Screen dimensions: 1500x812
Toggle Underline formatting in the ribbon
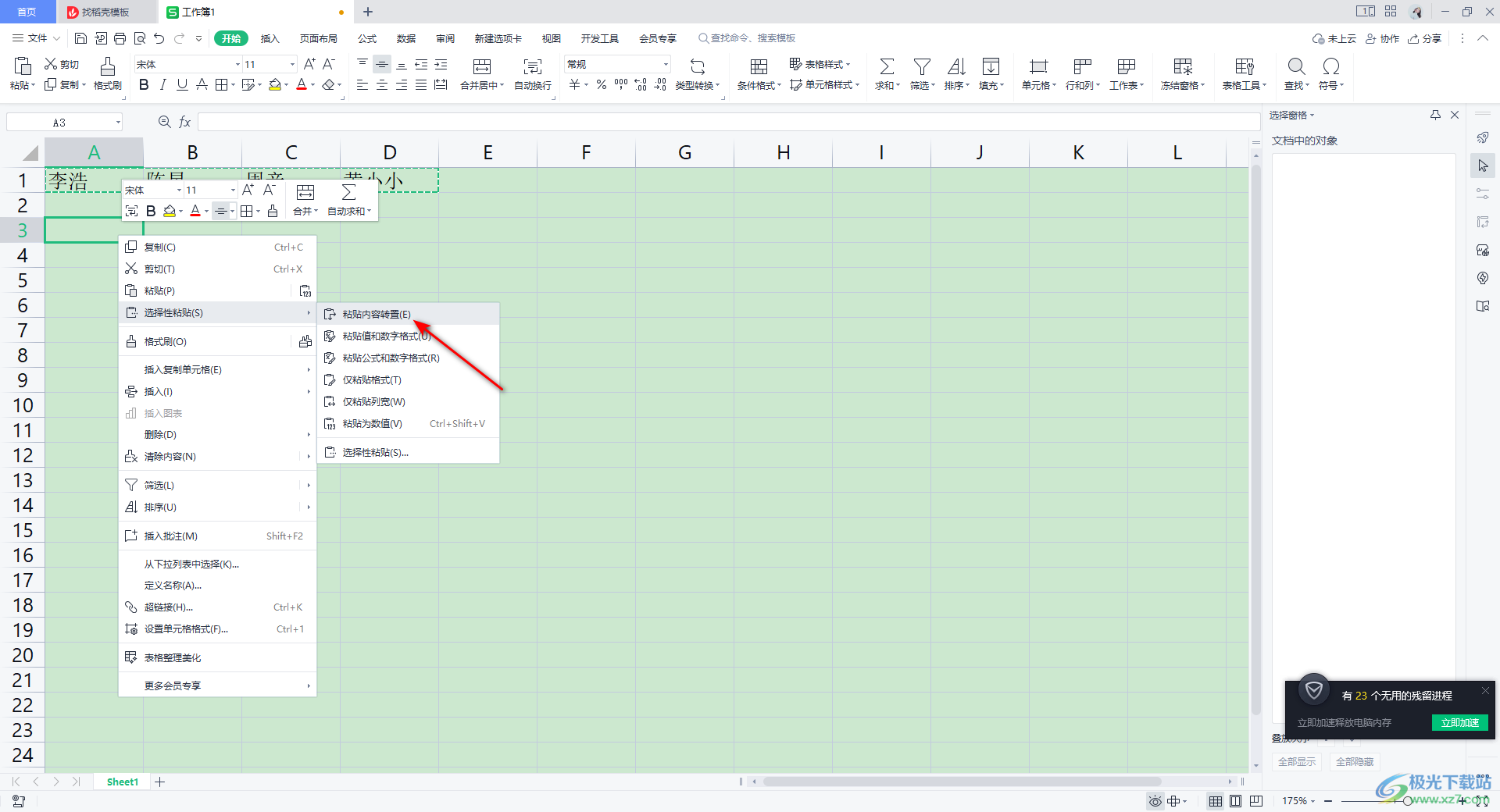tap(182, 84)
